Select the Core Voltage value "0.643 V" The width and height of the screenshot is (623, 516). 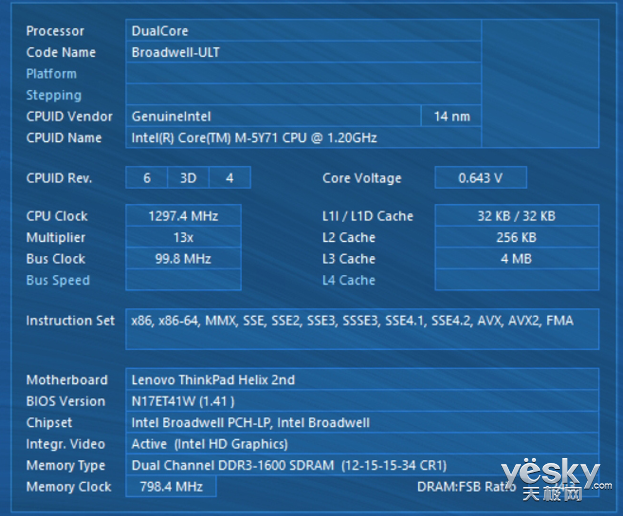[481, 178]
